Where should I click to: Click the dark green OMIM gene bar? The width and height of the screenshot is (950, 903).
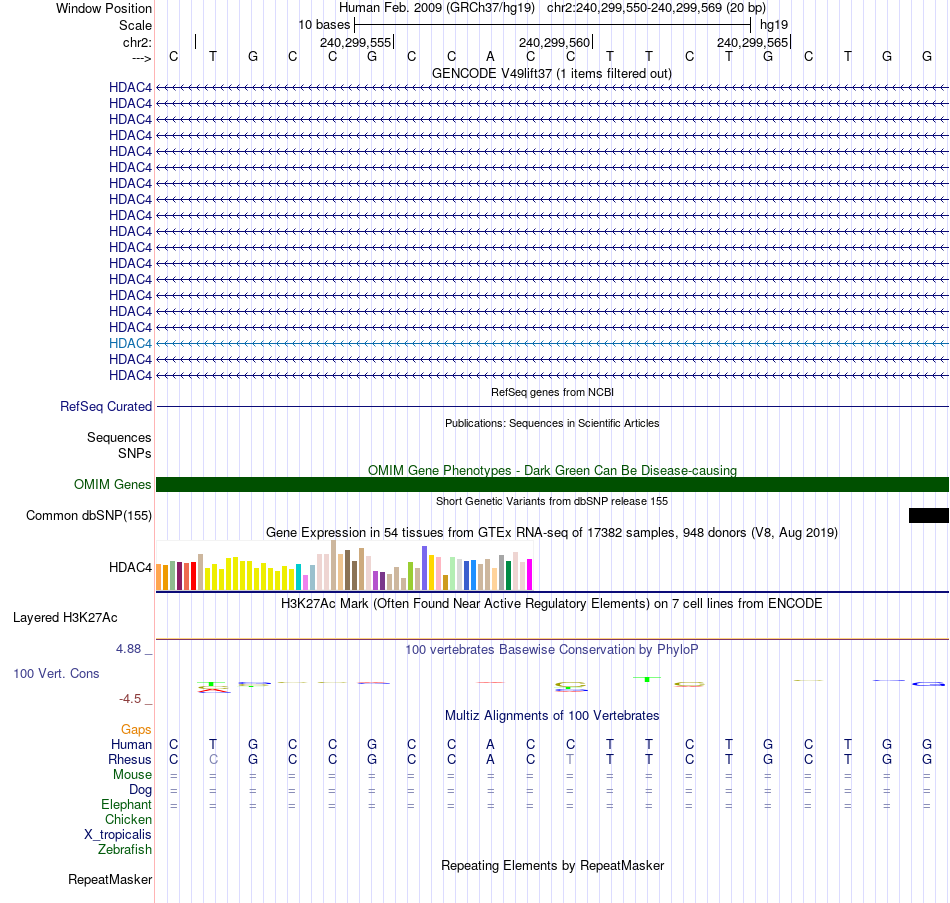coord(552,484)
